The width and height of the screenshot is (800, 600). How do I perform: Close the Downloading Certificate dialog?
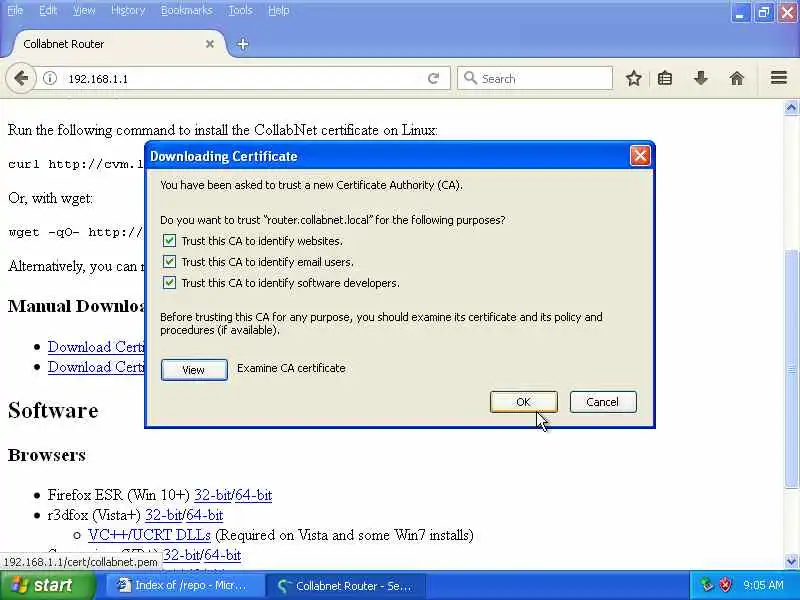(640, 156)
